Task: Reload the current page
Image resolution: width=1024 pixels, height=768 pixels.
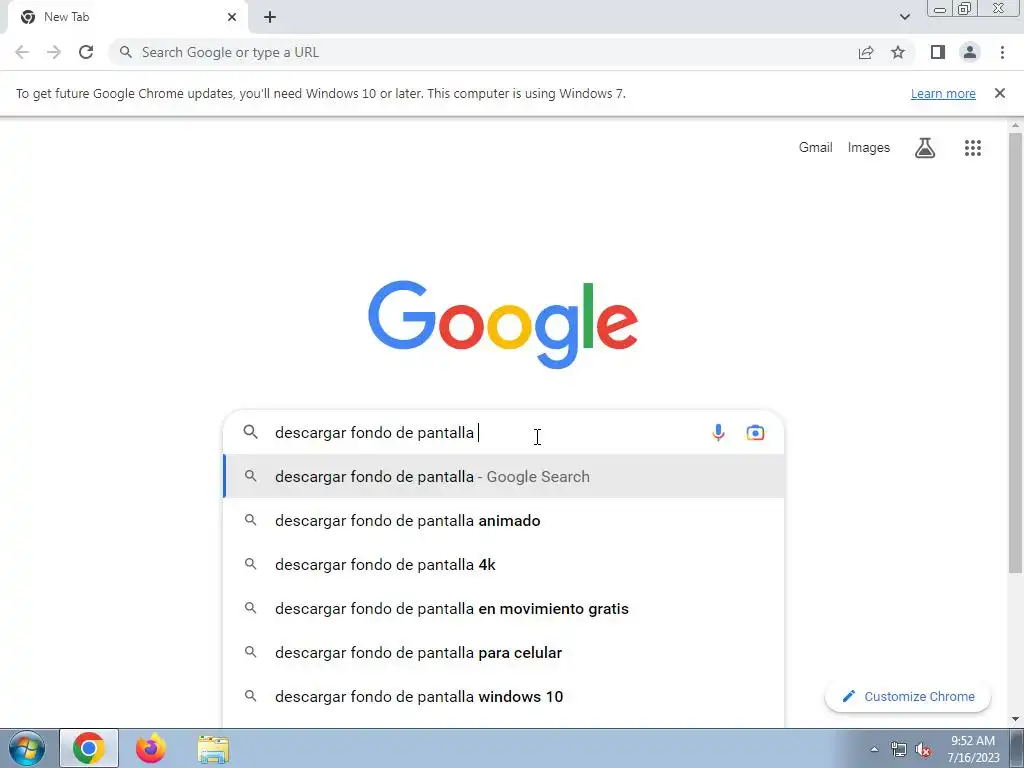Action: tap(86, 52)
